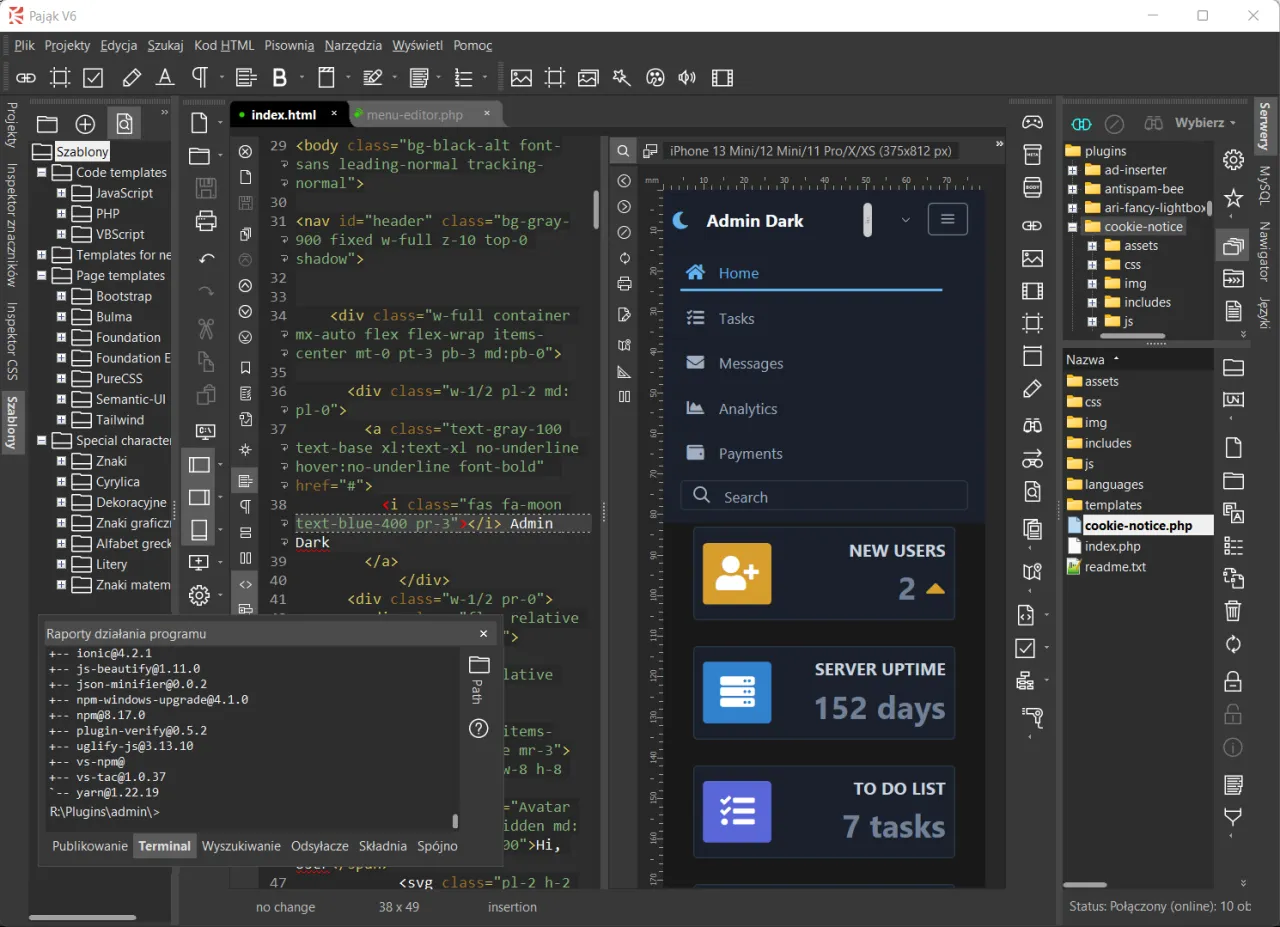Viewport: 1280px width, 927px height.
Task: Toggle bold formatting in the toolbar
Action: tap(280, 77)
